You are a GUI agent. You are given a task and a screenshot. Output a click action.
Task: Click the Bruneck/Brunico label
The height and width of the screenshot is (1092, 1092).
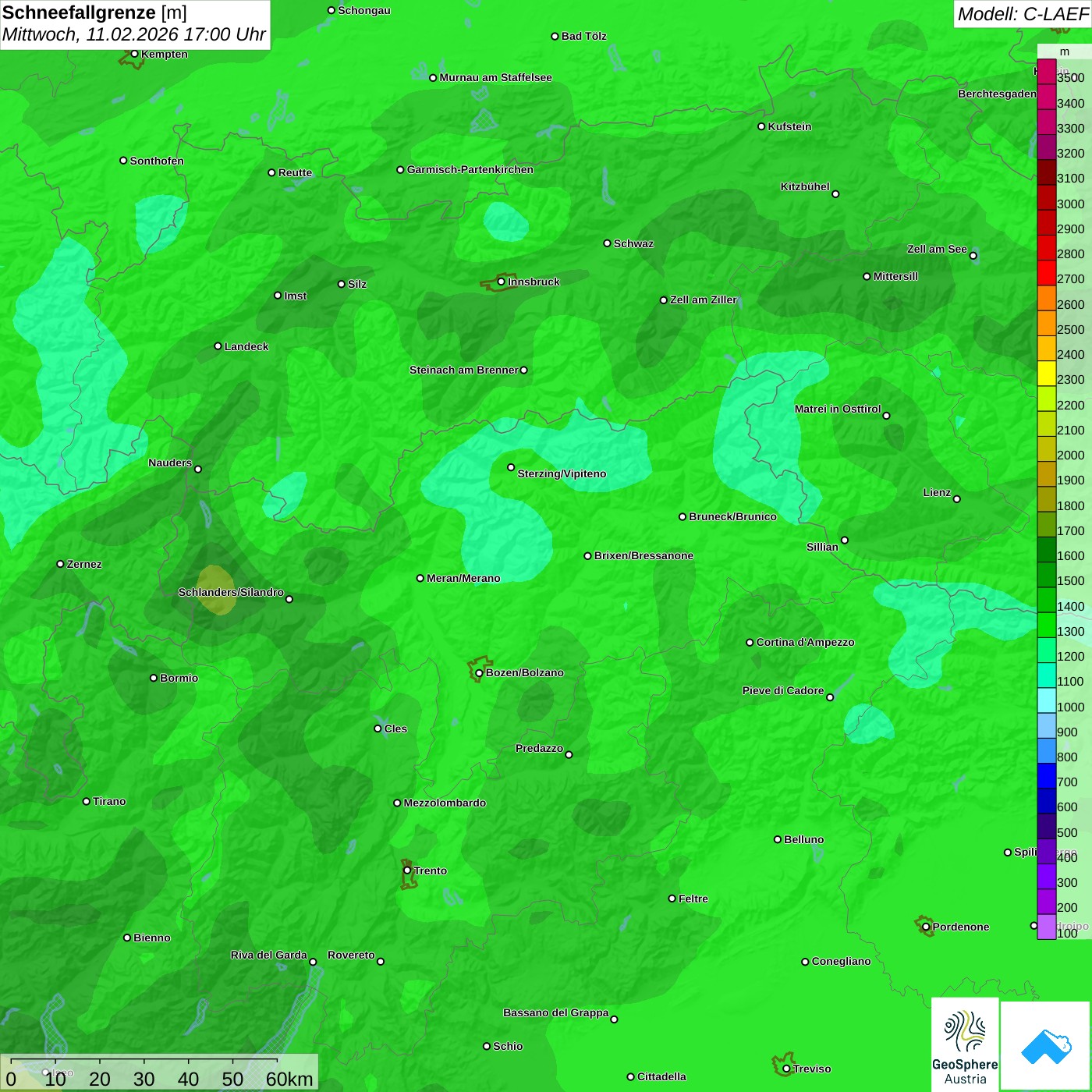732,516
